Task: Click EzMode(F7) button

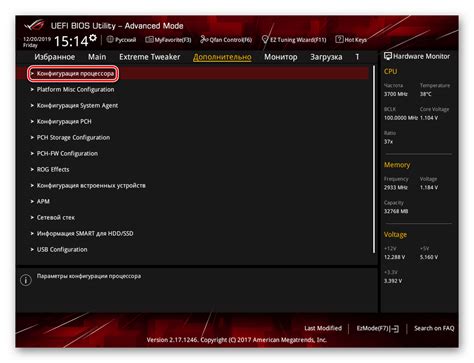Action: coord(378,328)
